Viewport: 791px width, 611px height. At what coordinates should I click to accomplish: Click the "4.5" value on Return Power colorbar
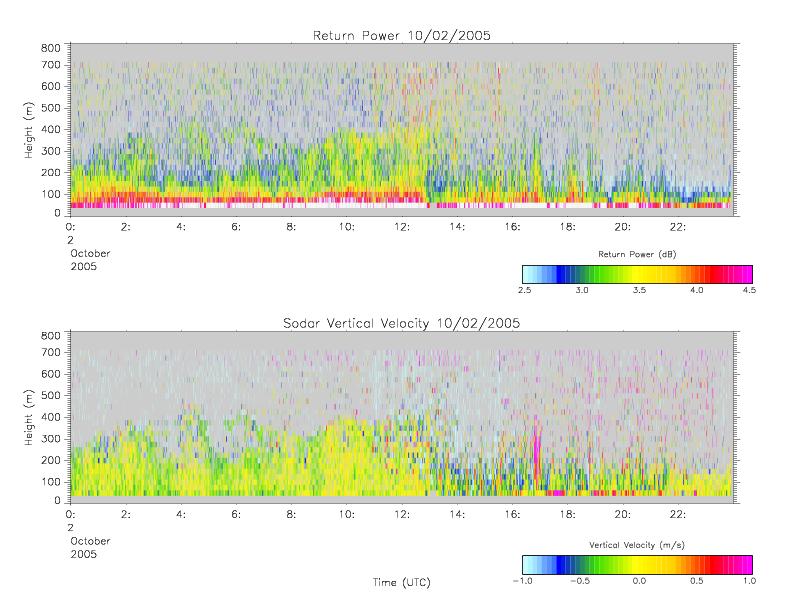[x=749, y=290]
